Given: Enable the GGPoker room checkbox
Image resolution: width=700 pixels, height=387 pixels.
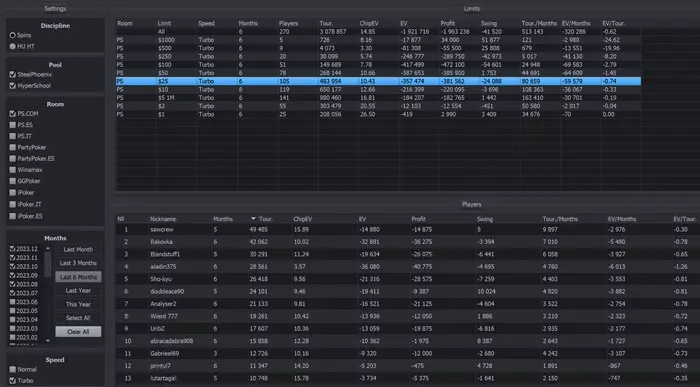Looking at the screenshot, I should click(x=12, y=181).
